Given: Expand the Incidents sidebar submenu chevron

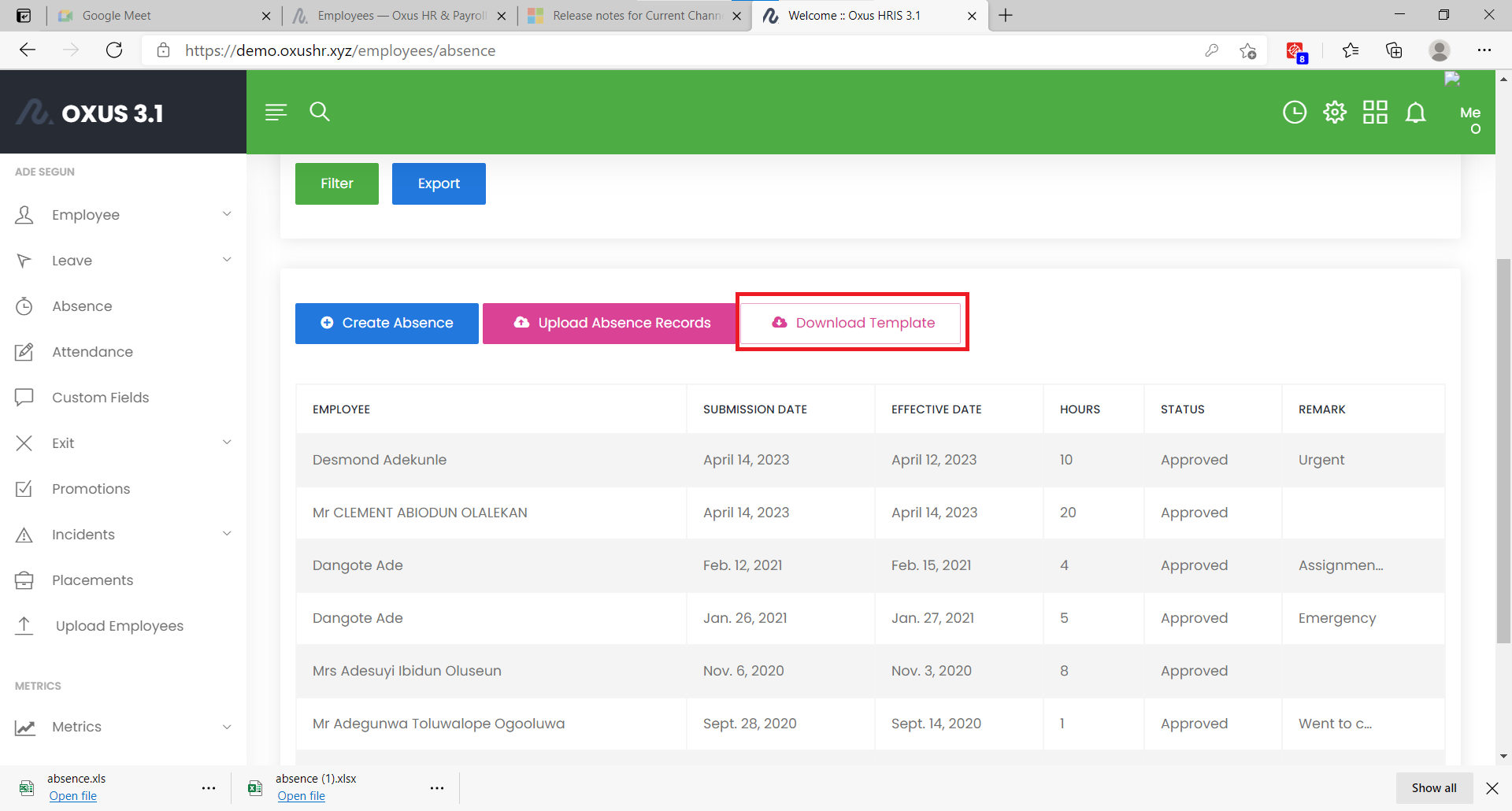Looking at the screenshot, I should pos(227,534).
